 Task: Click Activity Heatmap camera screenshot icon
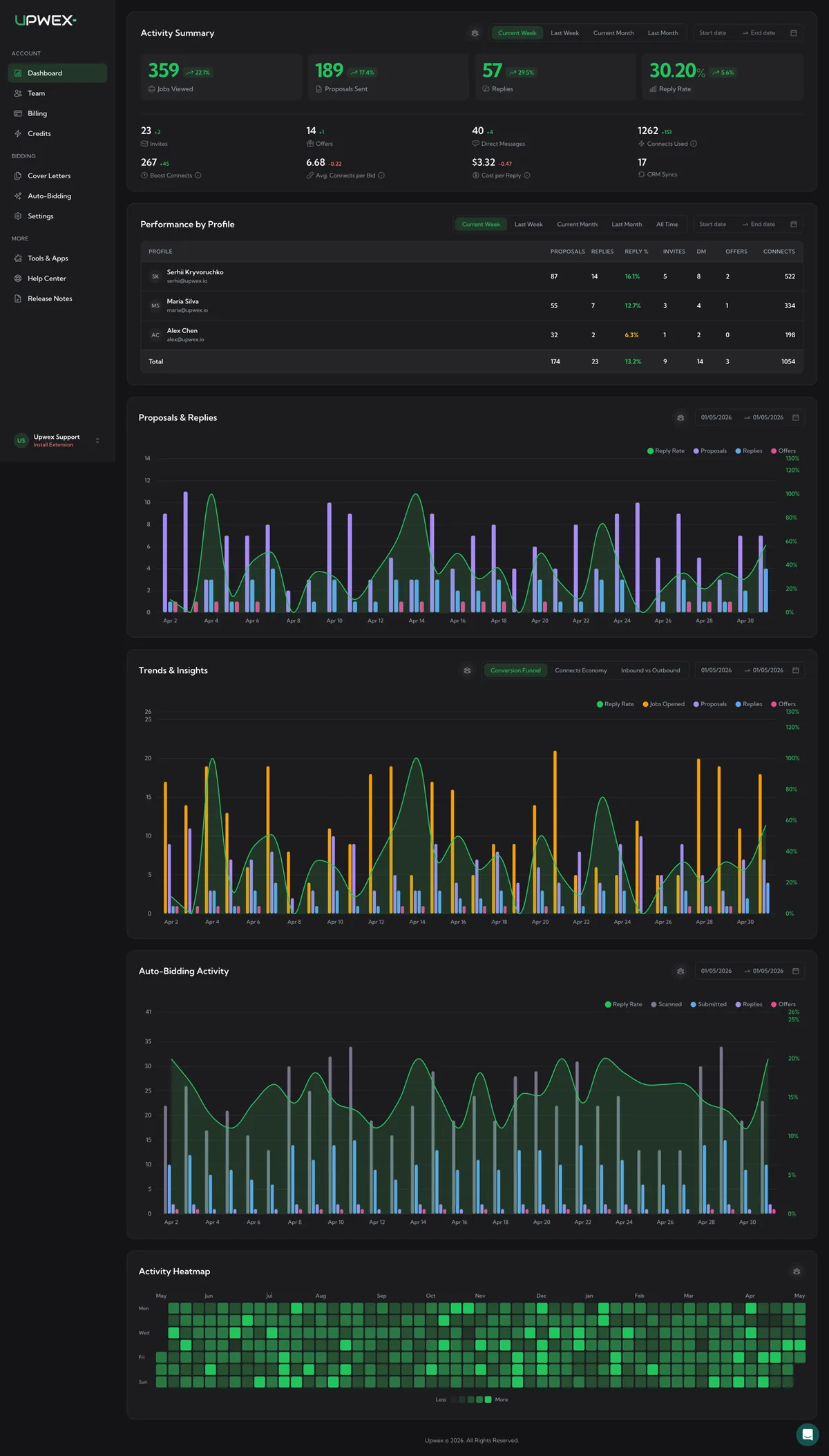[x=797, y=1271]
